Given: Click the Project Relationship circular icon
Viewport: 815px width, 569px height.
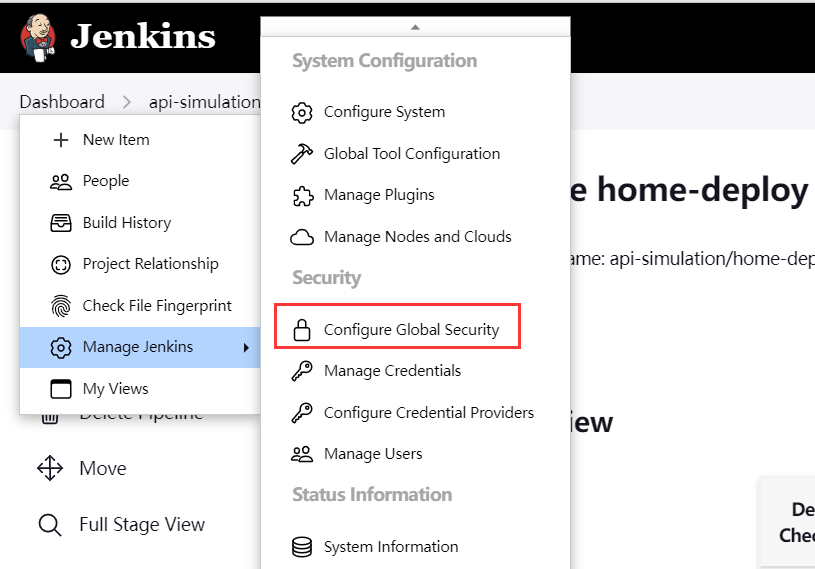Looking at the screenshot, I should [61, 264].
